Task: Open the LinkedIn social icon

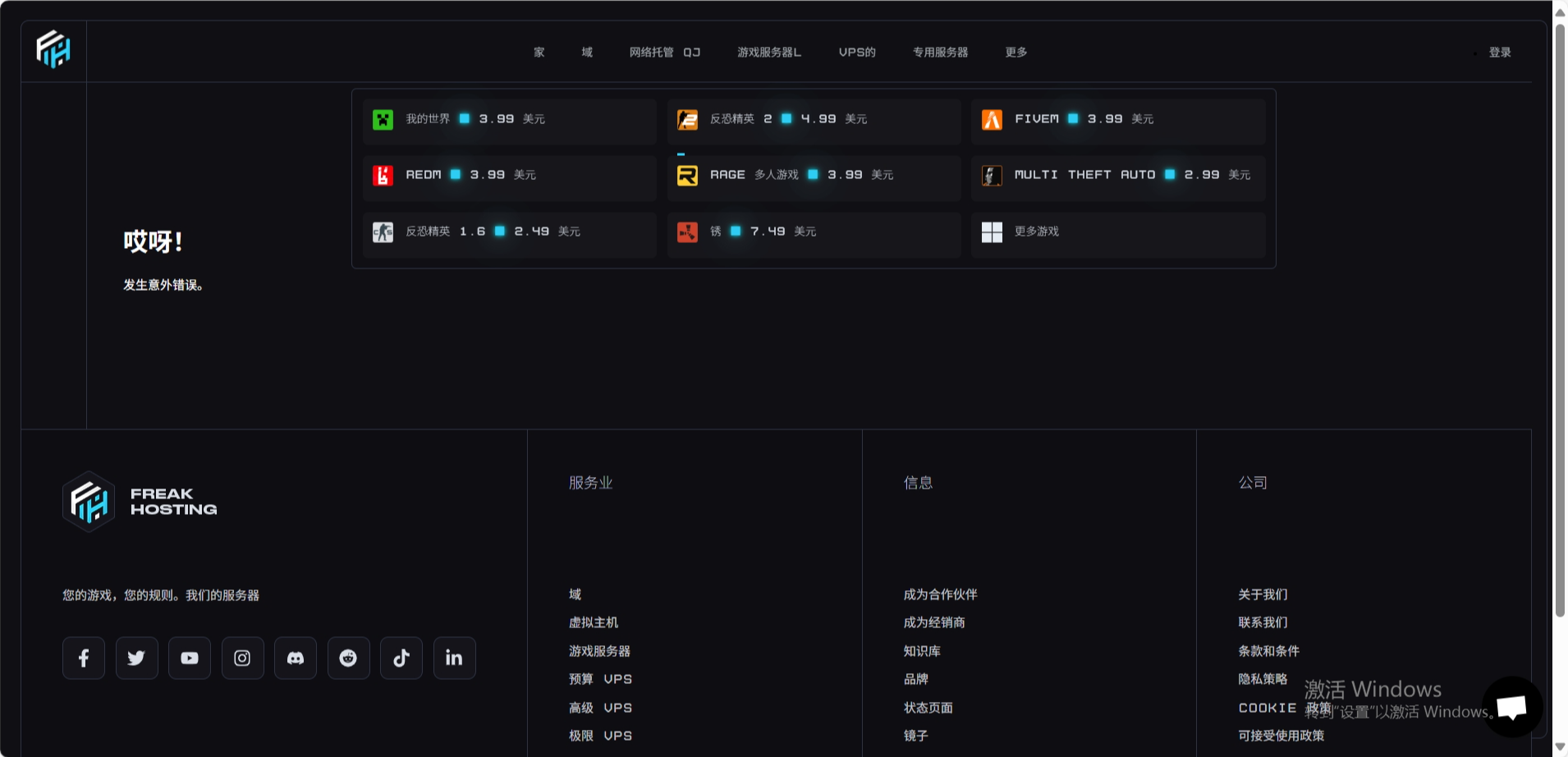Action: pyautogui.click(x=454, y=658)
